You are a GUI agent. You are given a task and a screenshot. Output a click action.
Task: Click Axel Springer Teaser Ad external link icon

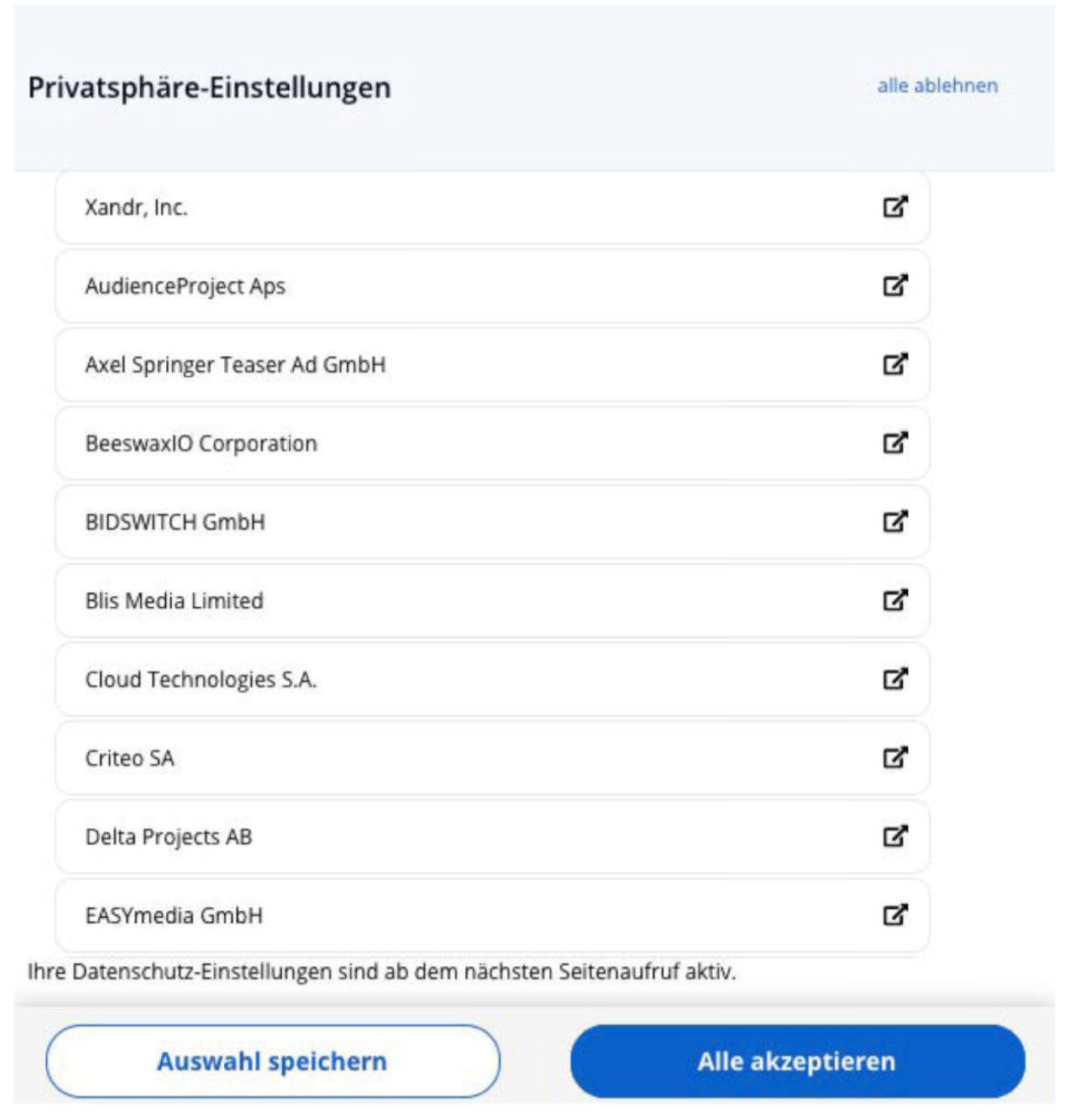click(895, 364)
